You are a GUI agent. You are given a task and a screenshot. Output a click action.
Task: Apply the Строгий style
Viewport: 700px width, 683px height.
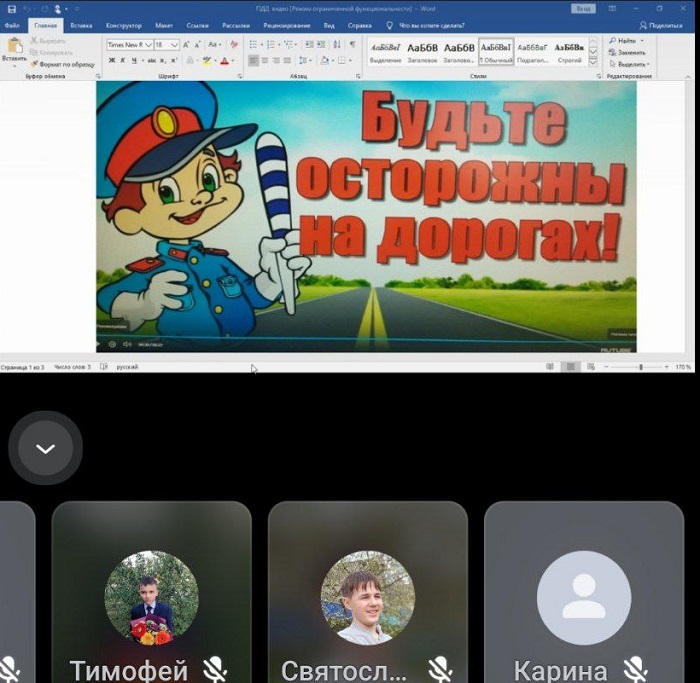[x=569, y=52]
